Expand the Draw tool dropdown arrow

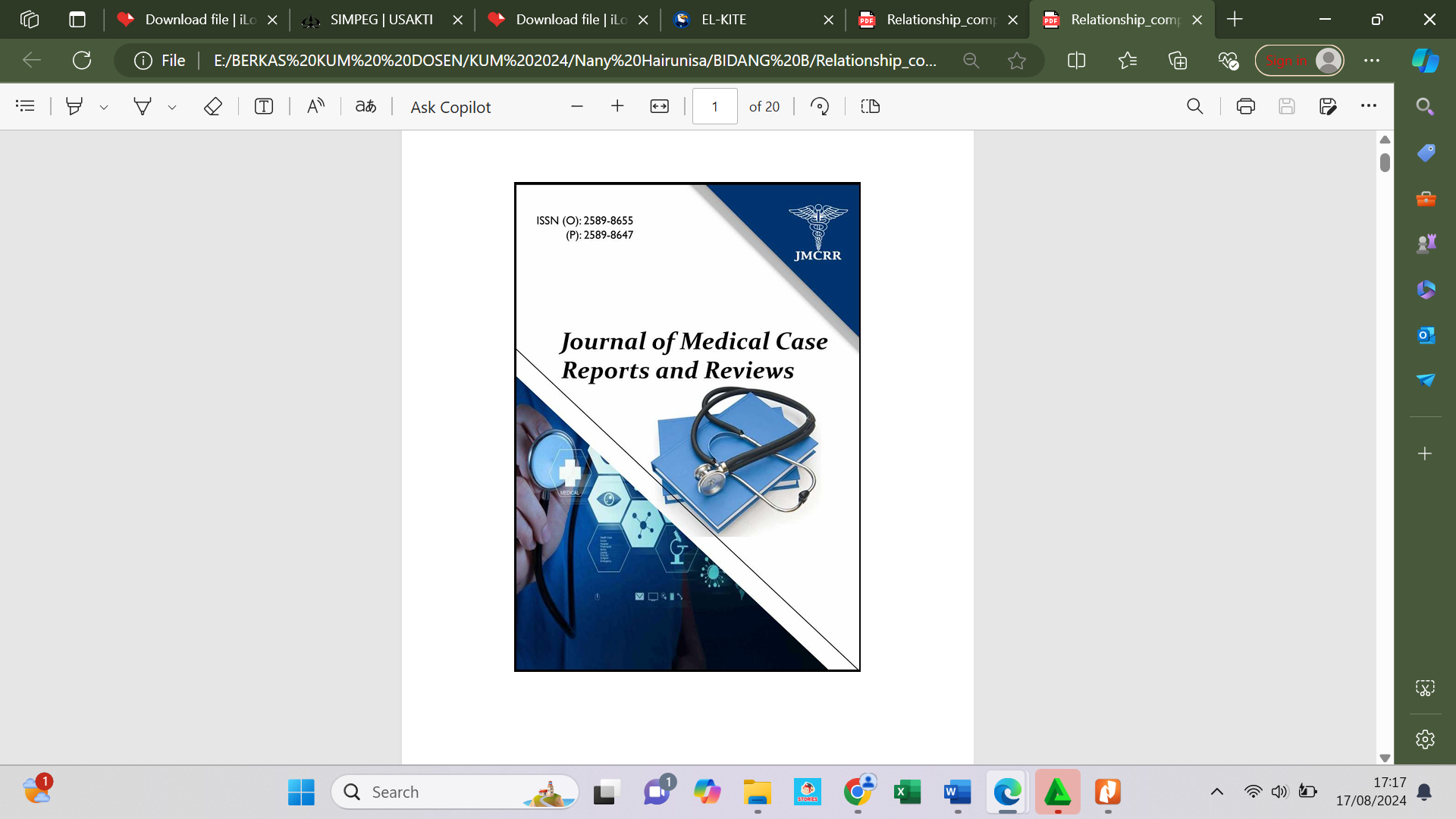(172, 108)
